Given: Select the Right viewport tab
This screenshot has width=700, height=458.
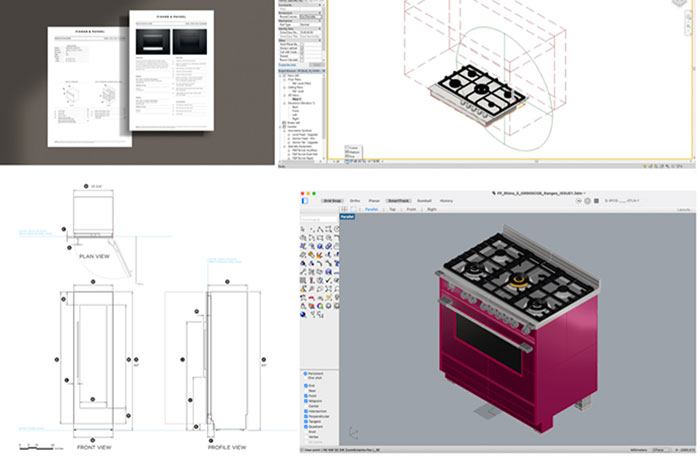Looking at the screenshot, I should point(431,211).
